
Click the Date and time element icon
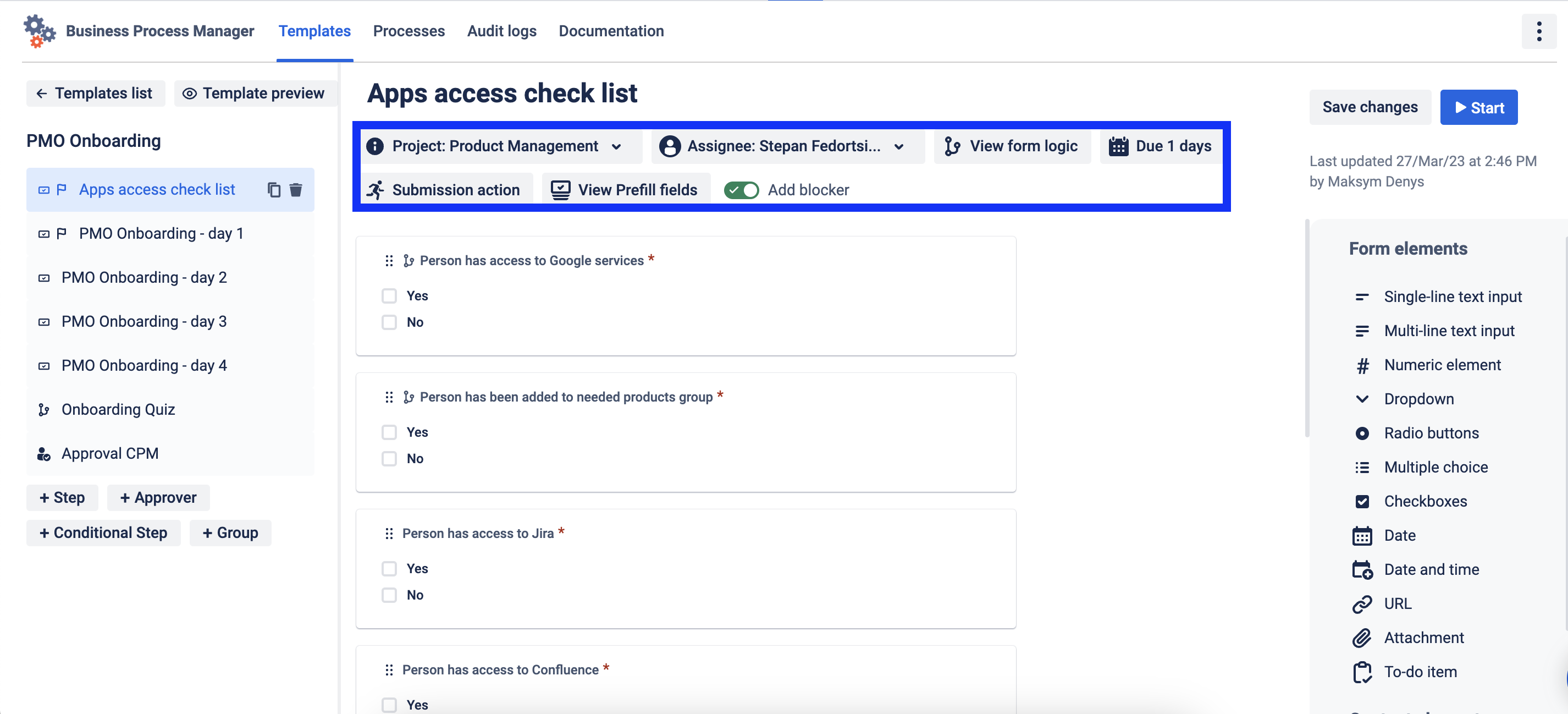pyautogui.click(x=1362, y=570)
